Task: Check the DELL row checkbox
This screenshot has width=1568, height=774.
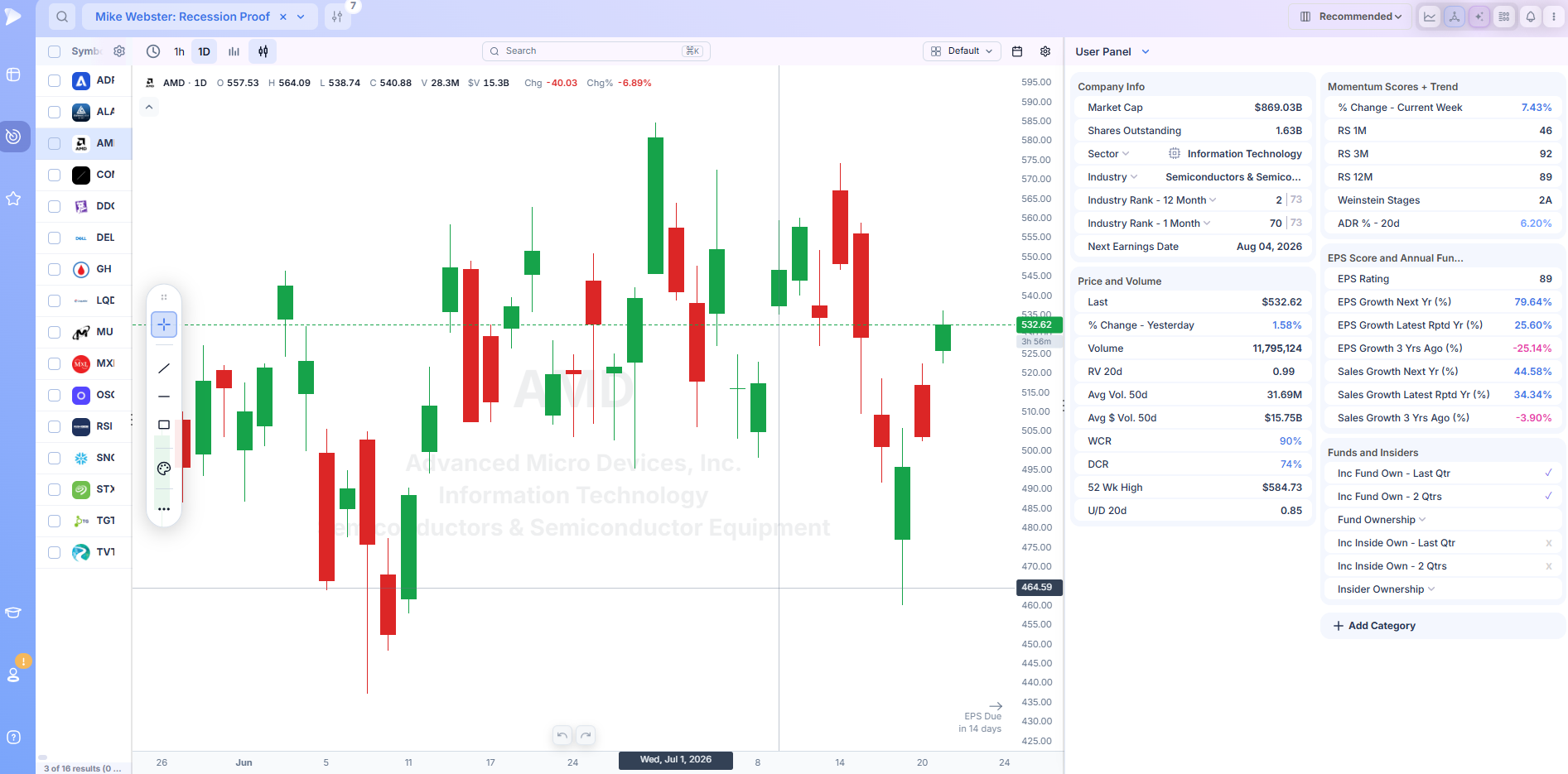Action: 55,238
